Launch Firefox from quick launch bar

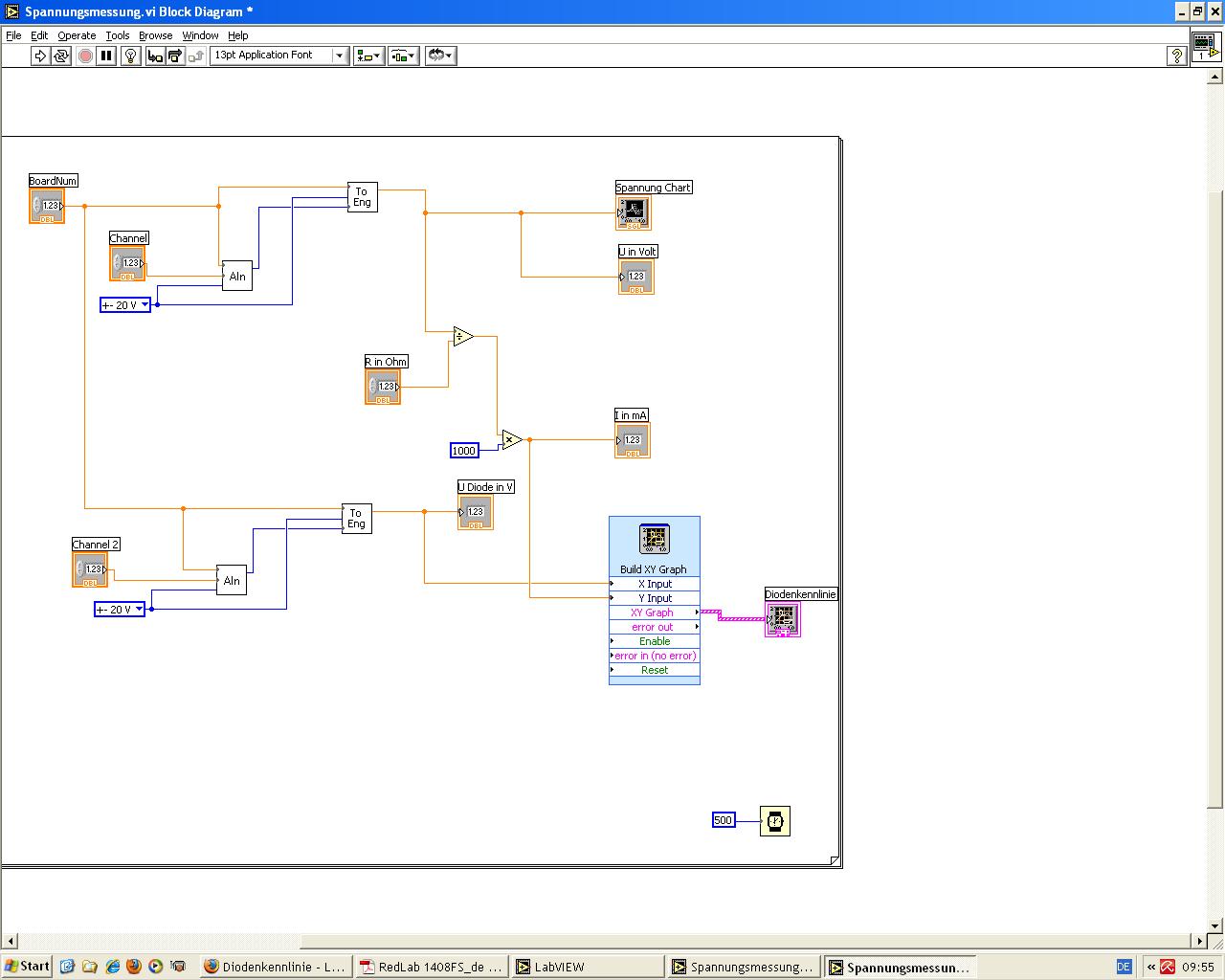133,967
